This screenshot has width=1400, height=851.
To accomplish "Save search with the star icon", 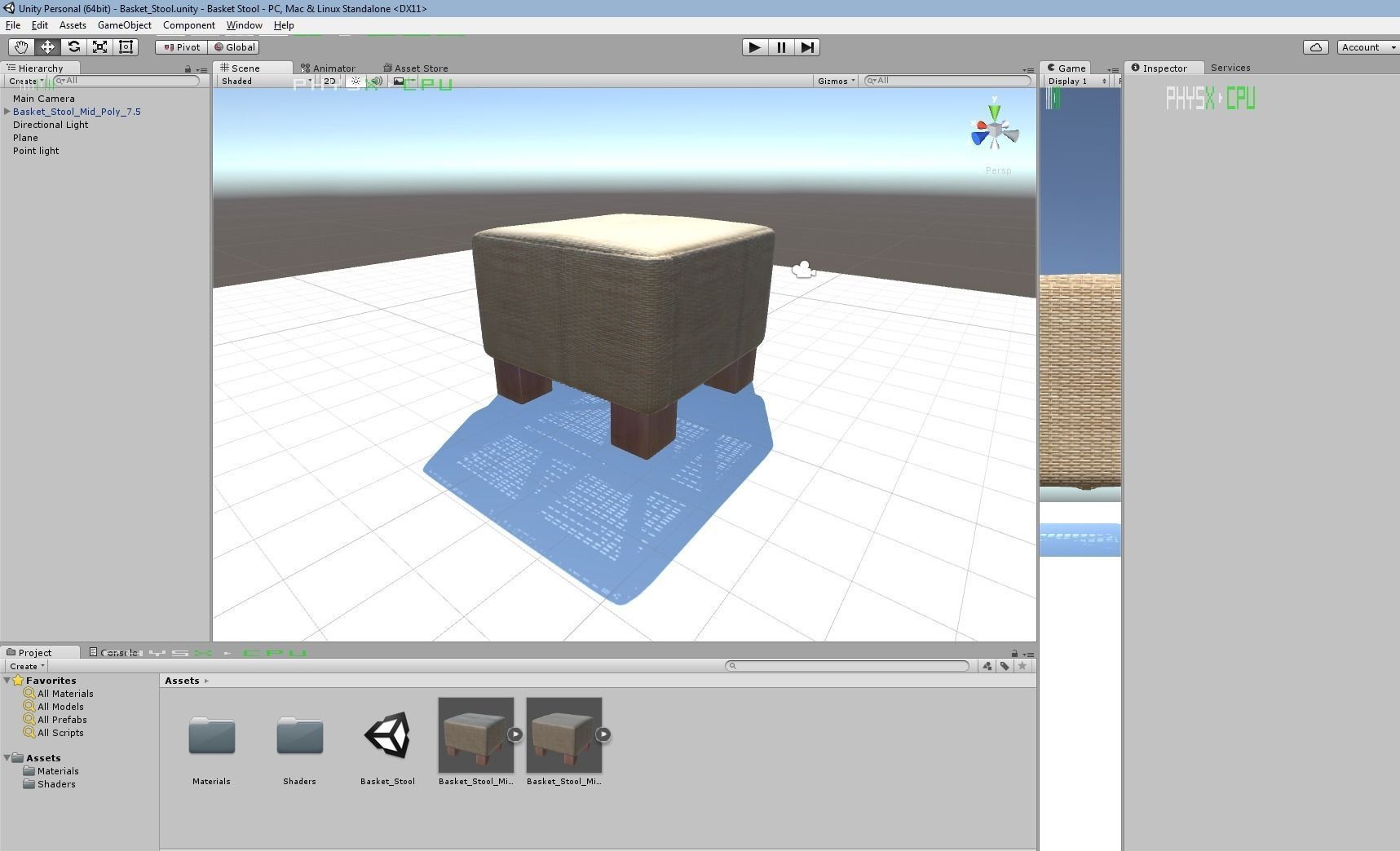I will pos(1022,666).
